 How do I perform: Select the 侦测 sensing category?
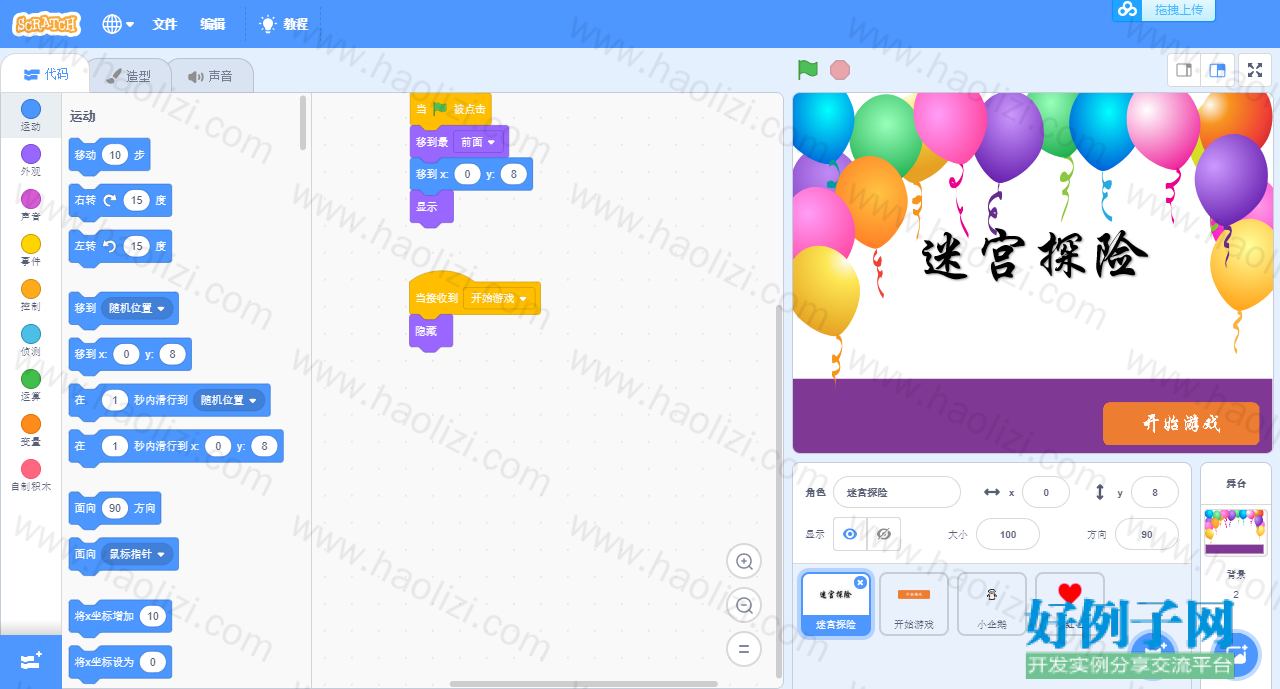[x=31, y=341]
